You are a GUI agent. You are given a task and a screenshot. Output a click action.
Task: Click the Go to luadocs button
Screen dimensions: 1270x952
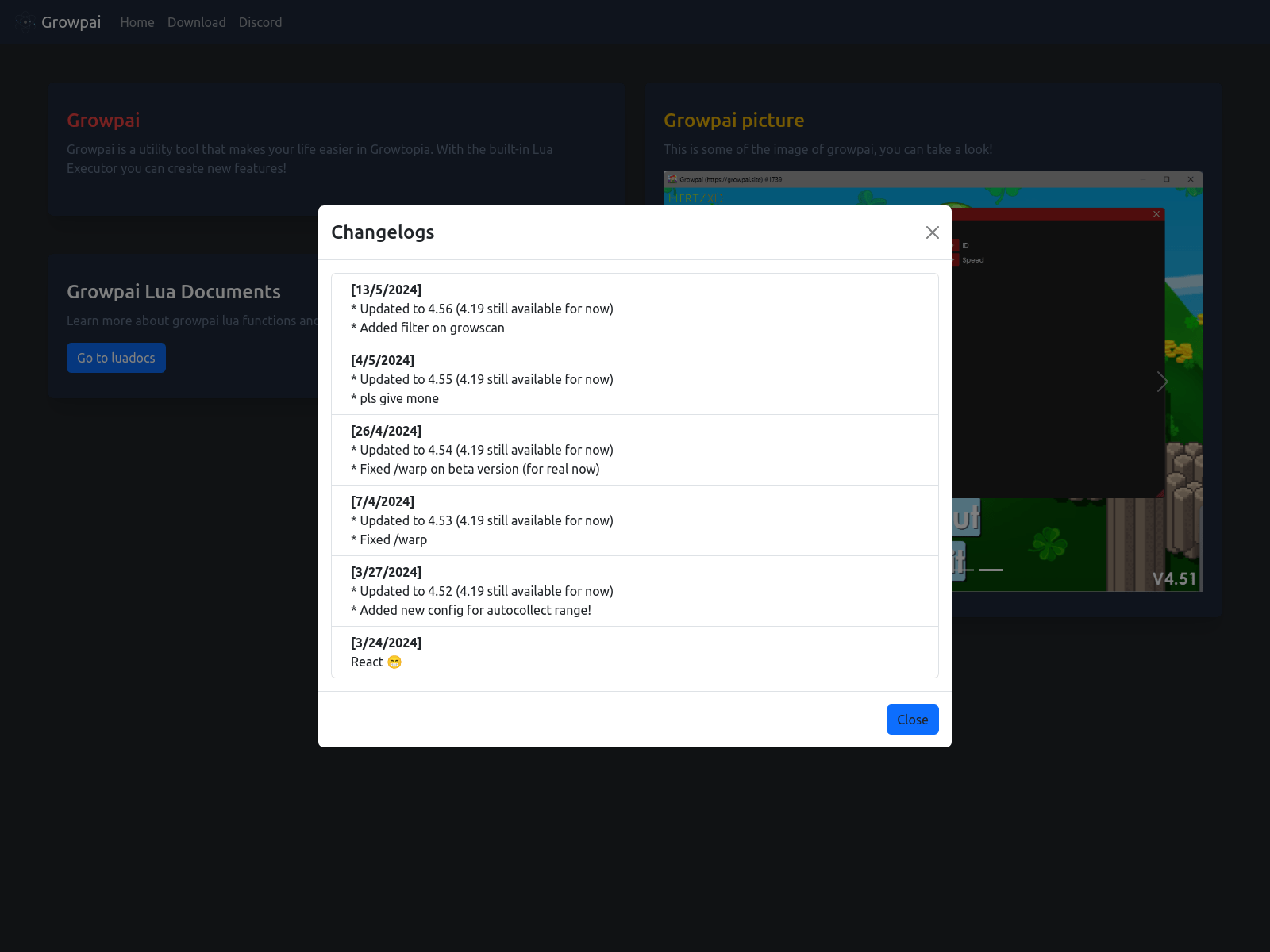point(116,358)
